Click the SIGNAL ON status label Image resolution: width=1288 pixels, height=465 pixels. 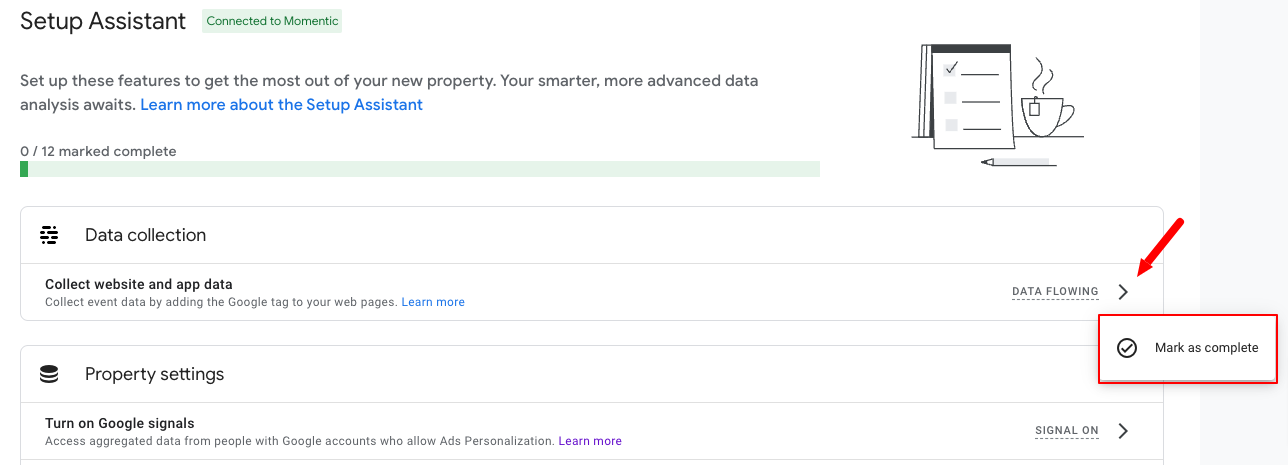pos(1067,431)
